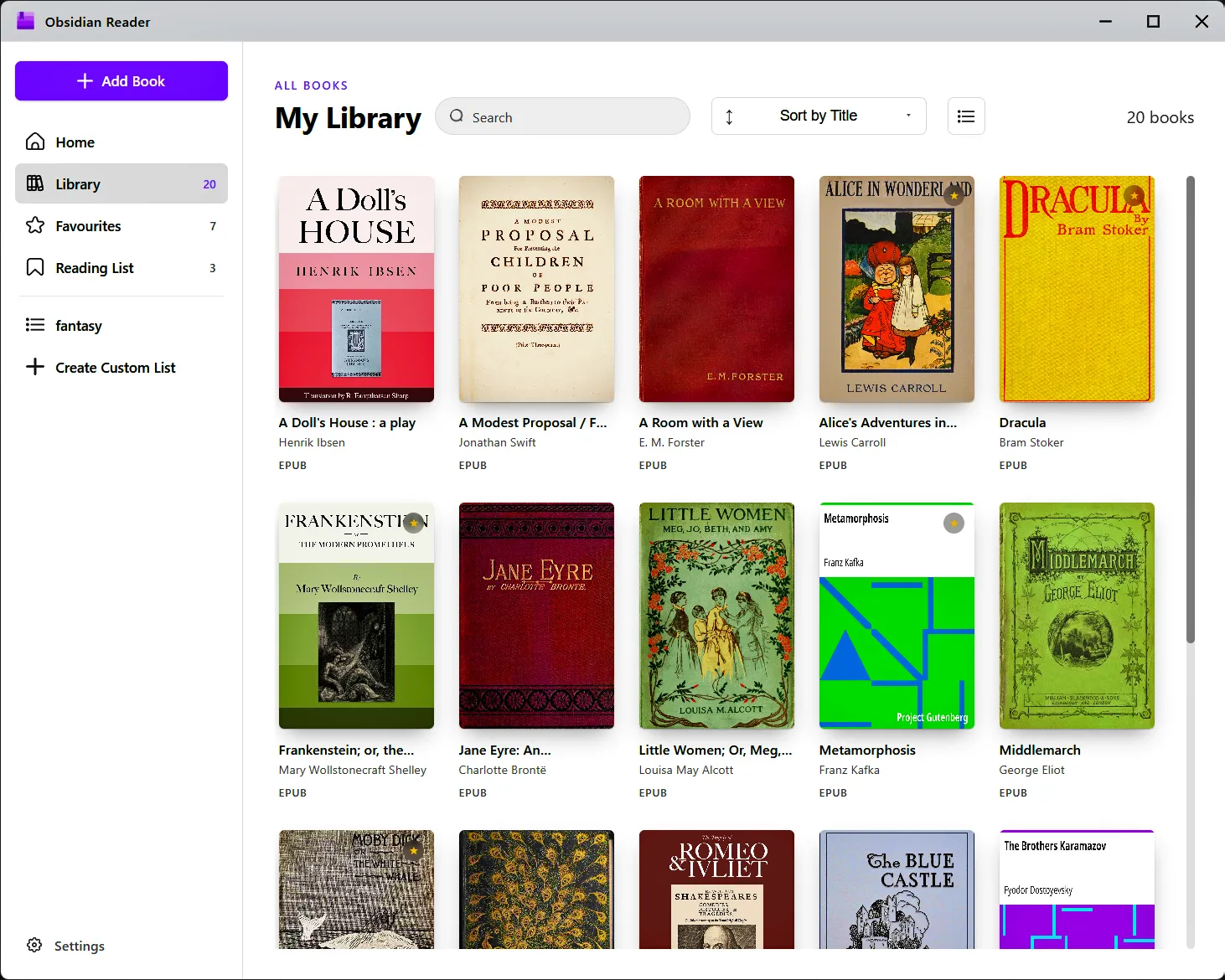Click author name 'E. M. Forster'
The width and height of the screenshot is (1225, 980).
pyautogui.click(x=672, y=442)
